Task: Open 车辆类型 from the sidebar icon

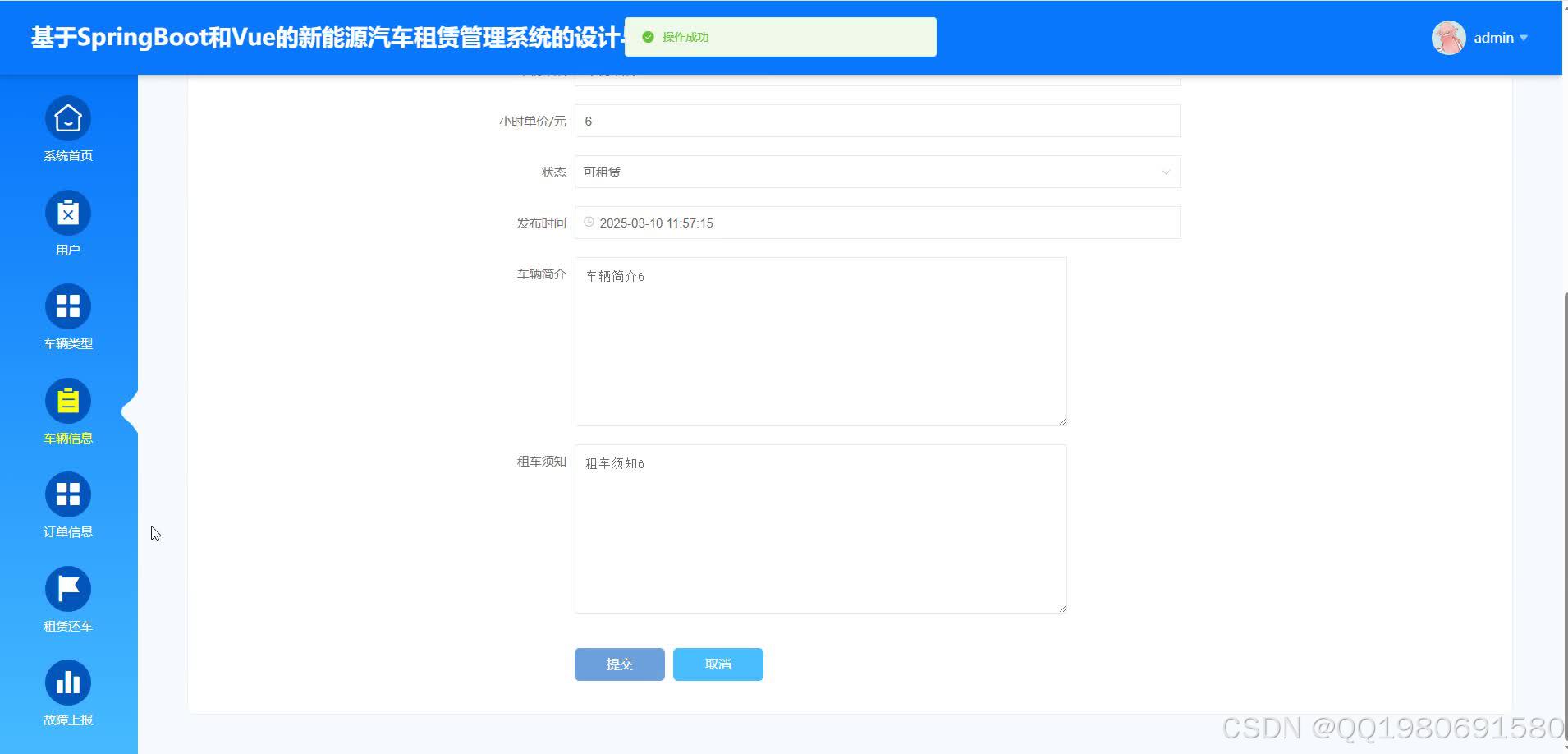Action: [68, 306]
